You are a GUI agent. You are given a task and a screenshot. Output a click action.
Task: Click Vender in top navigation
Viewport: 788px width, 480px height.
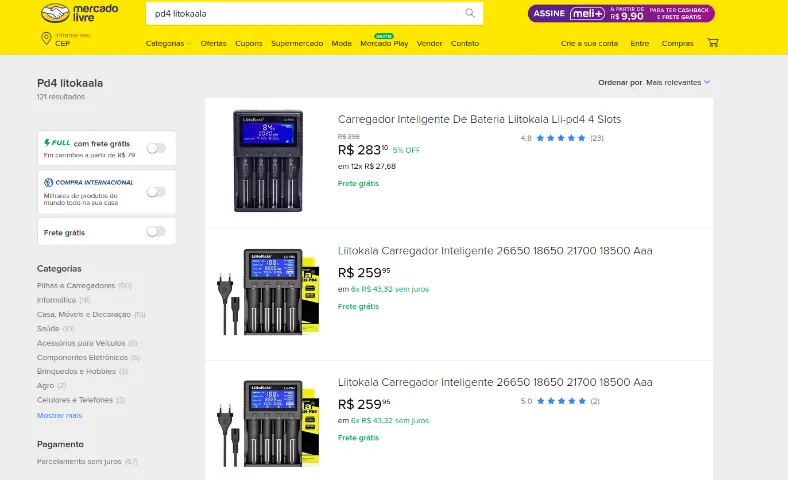429,44
